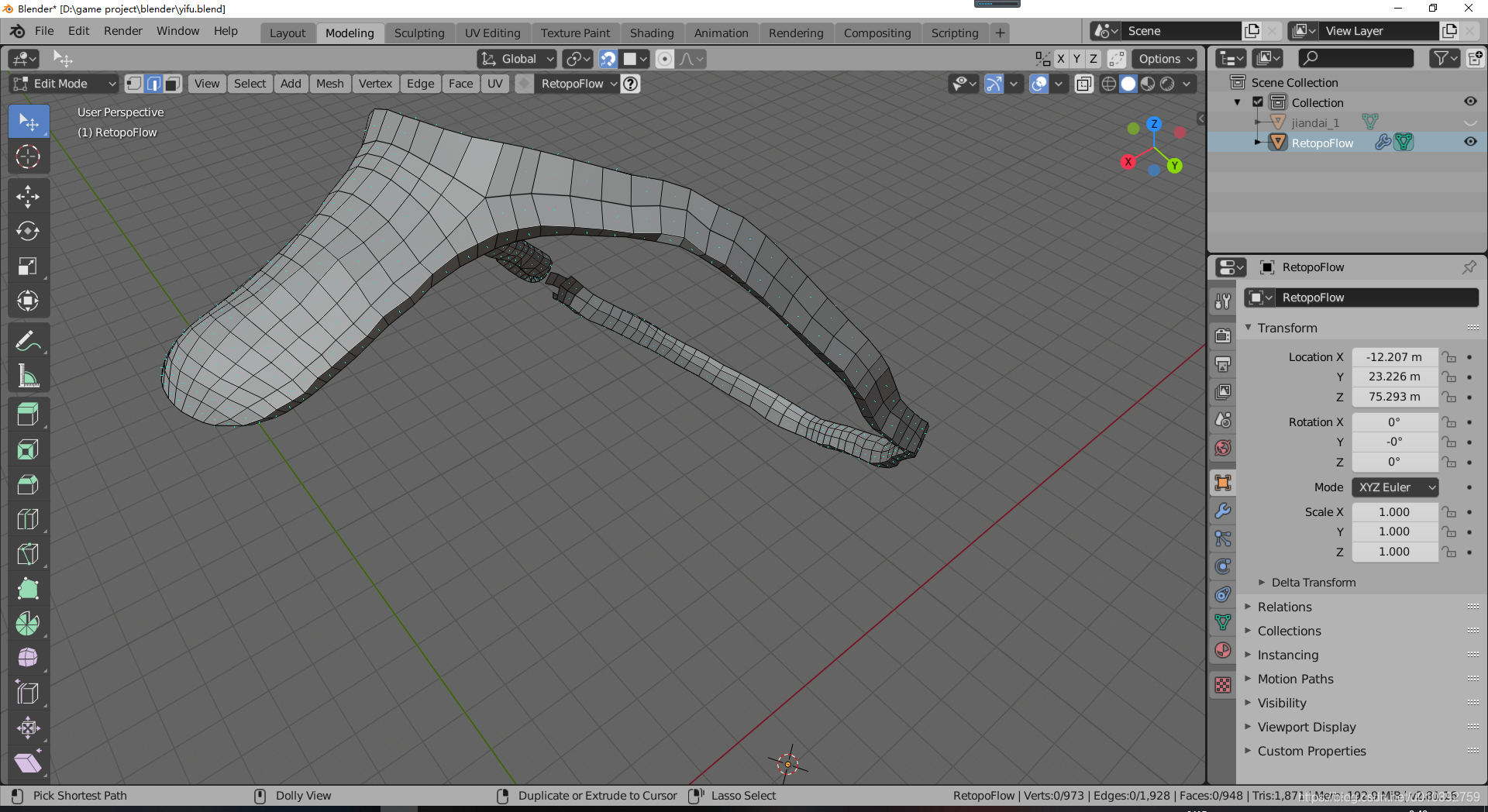This screenshot has height=812, width=1488.
Task: Adjust Scale Z value field
Action: [1395, 552]
